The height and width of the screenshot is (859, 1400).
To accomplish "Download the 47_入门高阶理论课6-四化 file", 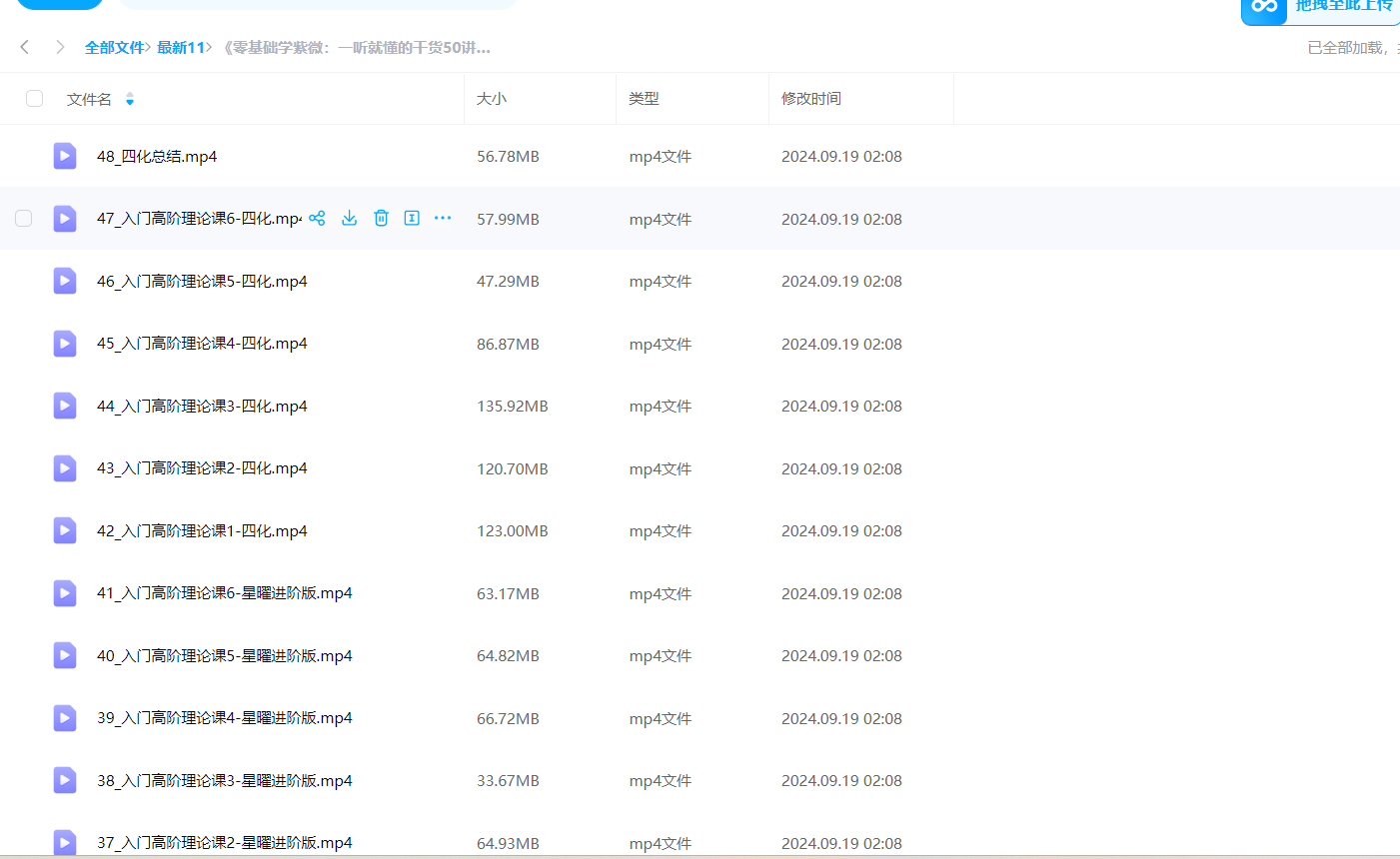I will 349,218.
